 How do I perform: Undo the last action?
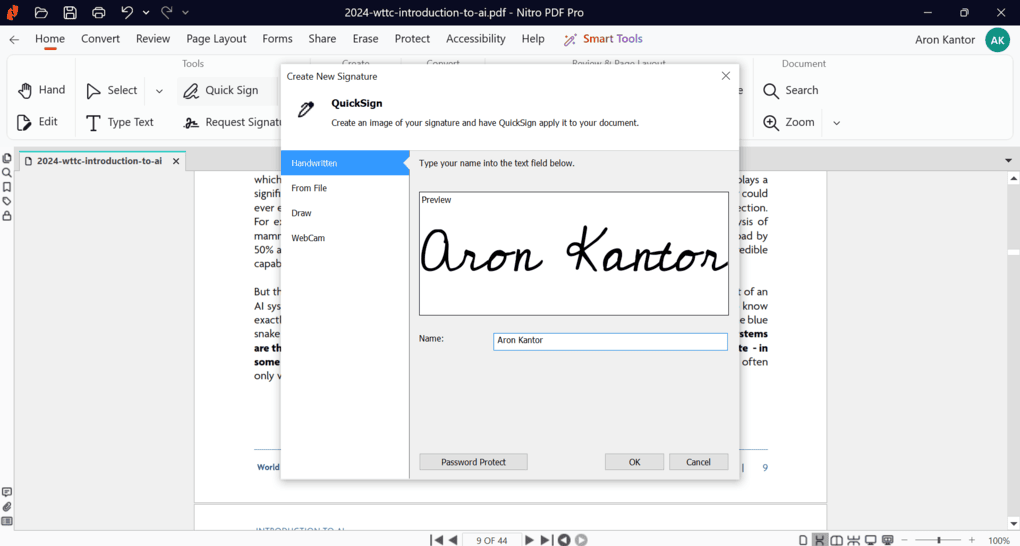(x=127, y=12)
